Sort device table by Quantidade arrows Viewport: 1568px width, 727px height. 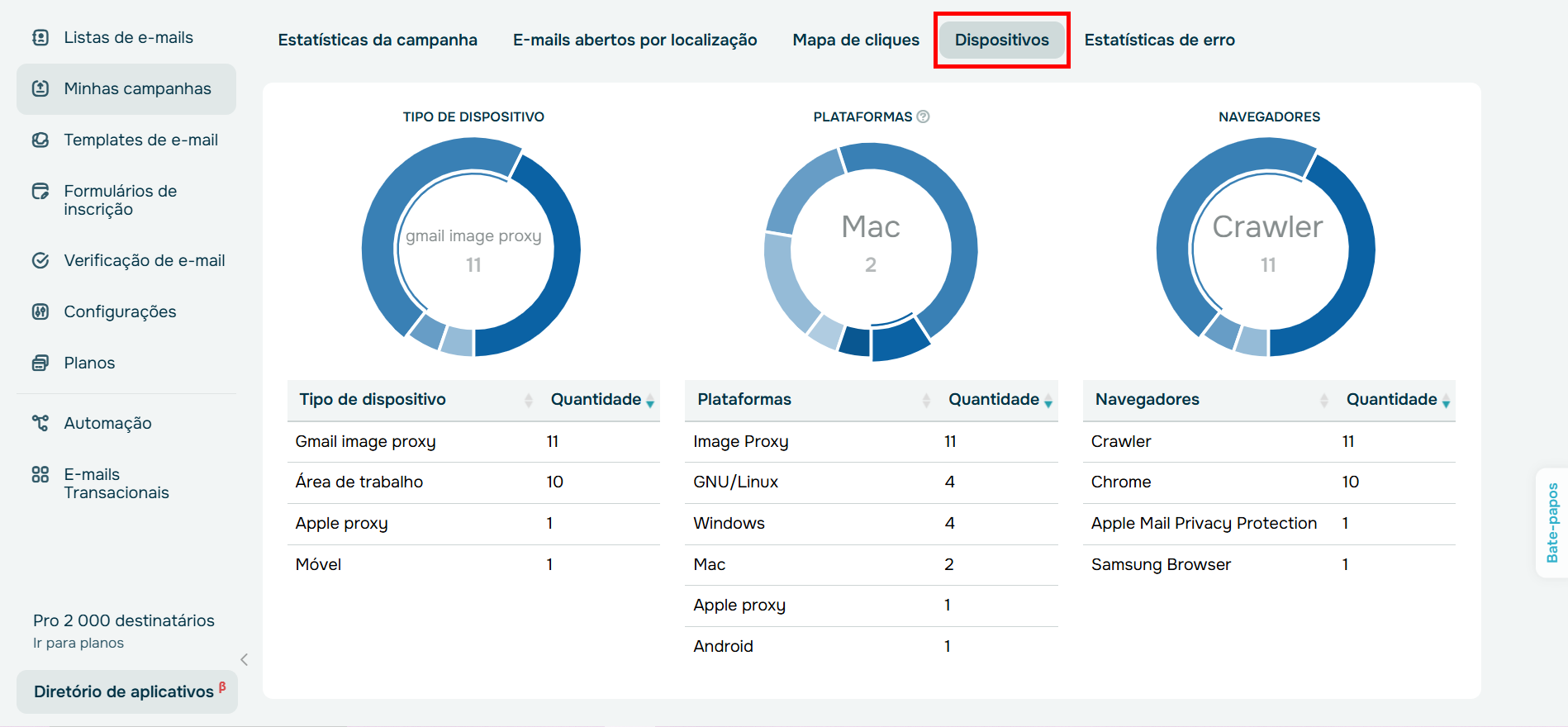650,401
